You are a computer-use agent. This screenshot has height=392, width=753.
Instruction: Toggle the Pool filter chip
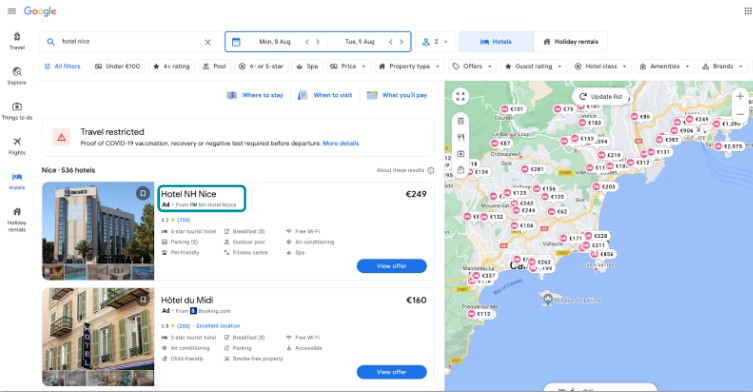tap(215, 66)
